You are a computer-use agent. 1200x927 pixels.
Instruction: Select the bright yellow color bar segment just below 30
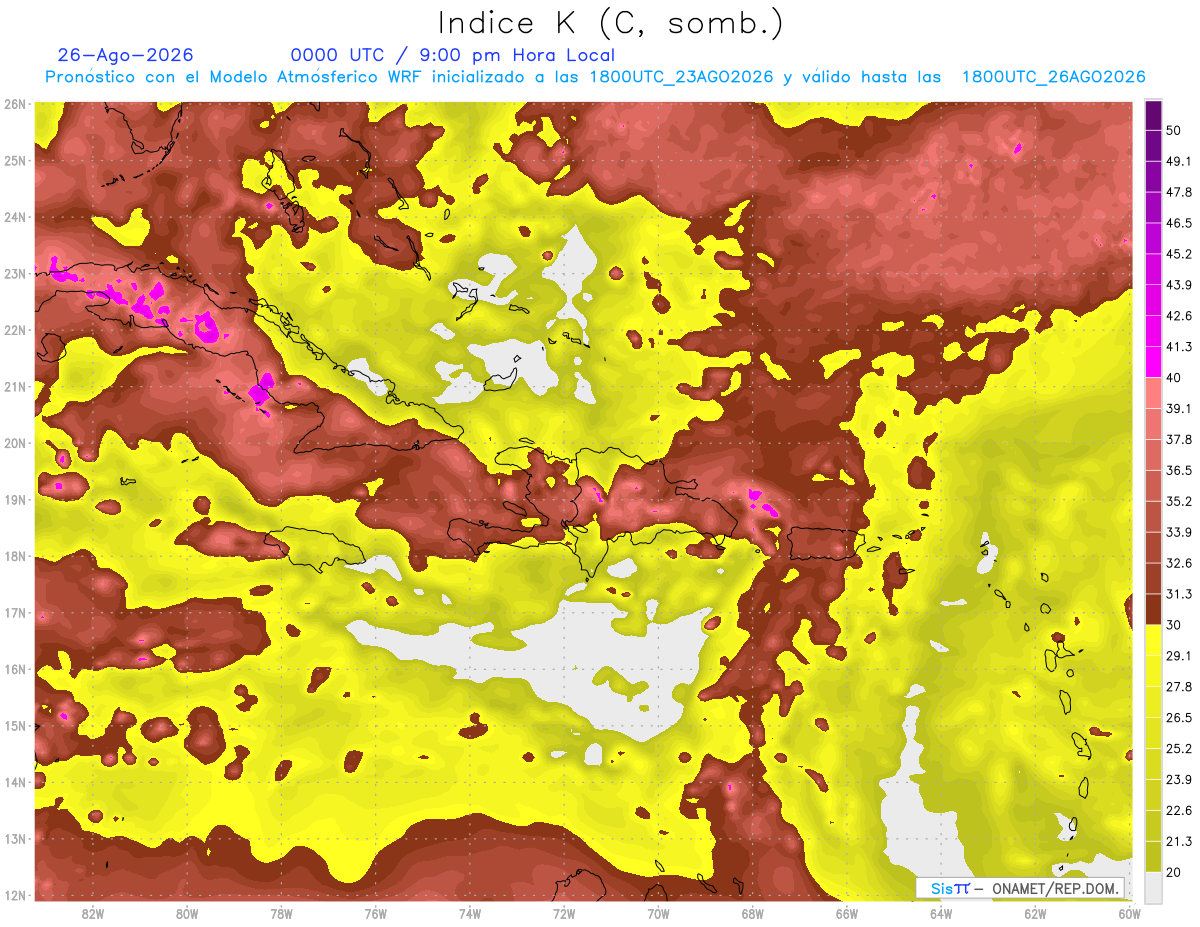[1153, 640]
